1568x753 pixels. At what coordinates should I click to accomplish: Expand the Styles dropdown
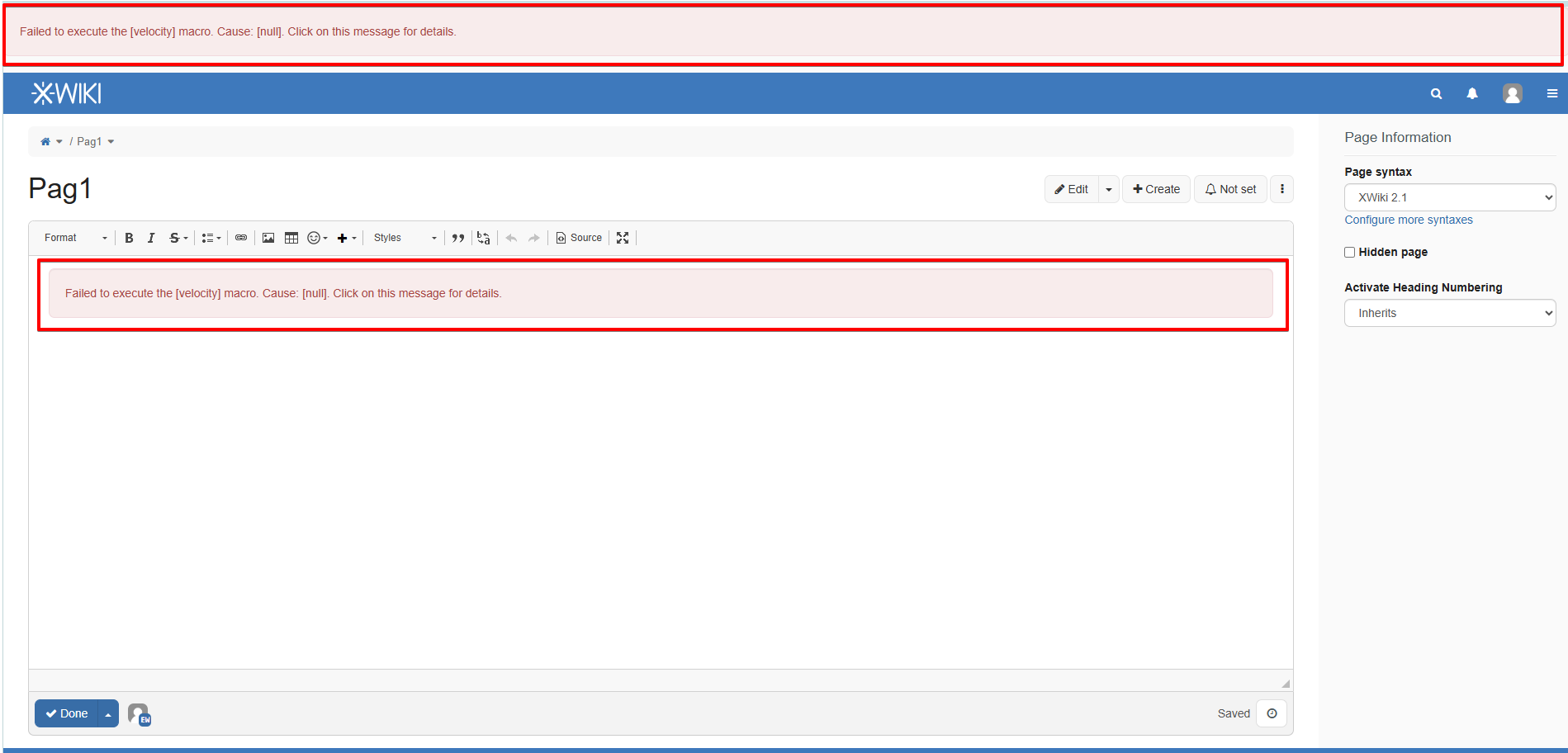[x=405, y=238]
